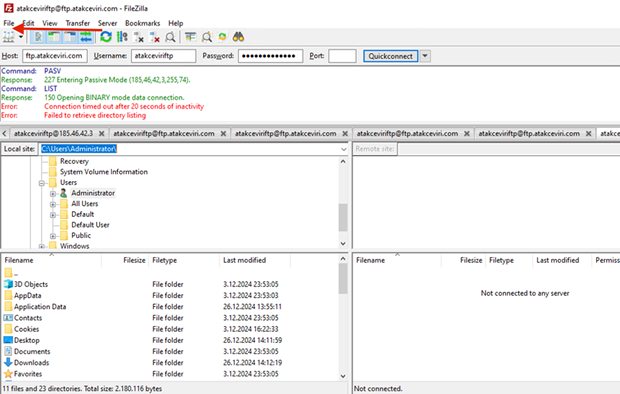Disconnect from the current server

click(x=155, y=37)
